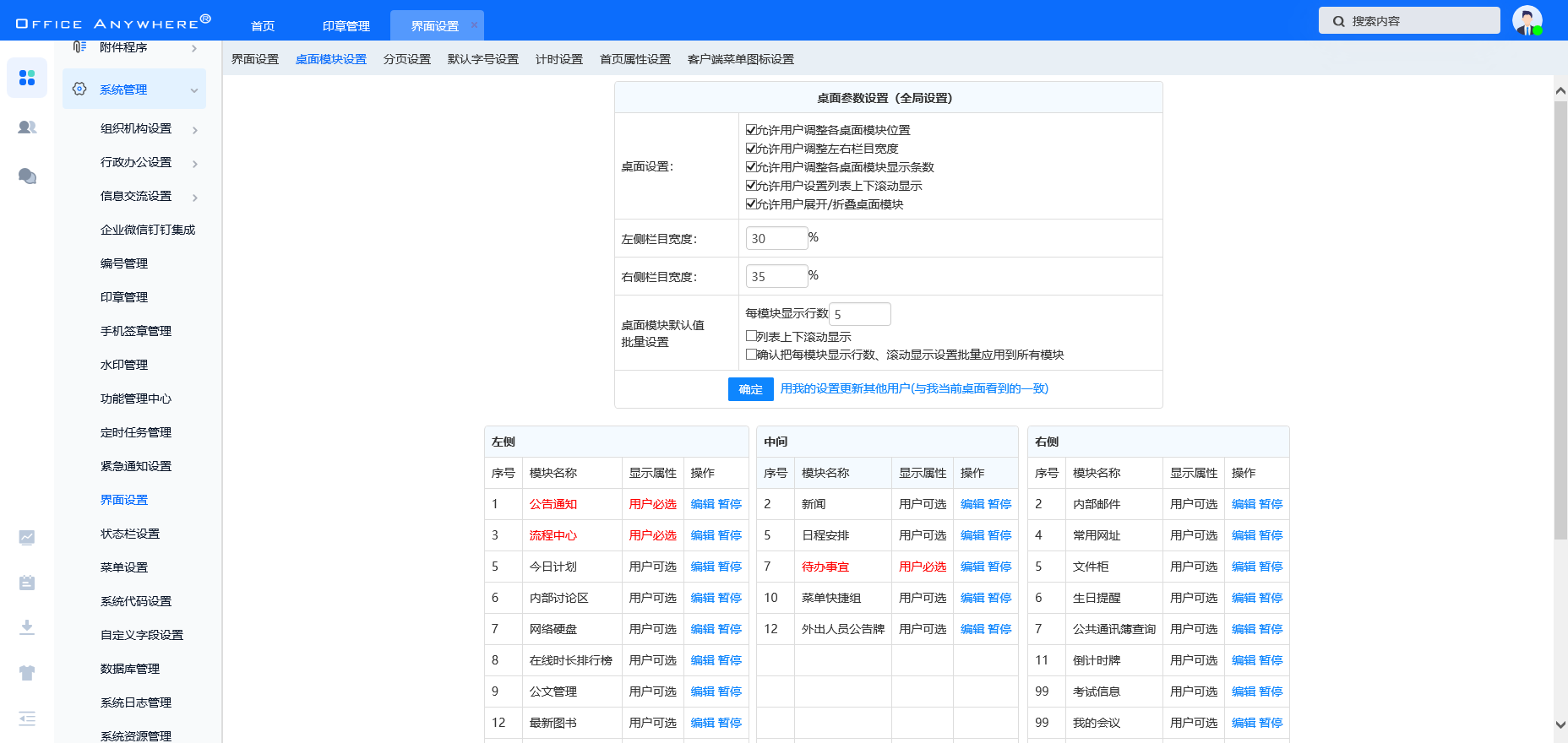
Task: Click 用我的设置更新其他用户 link
Action: 913,388
